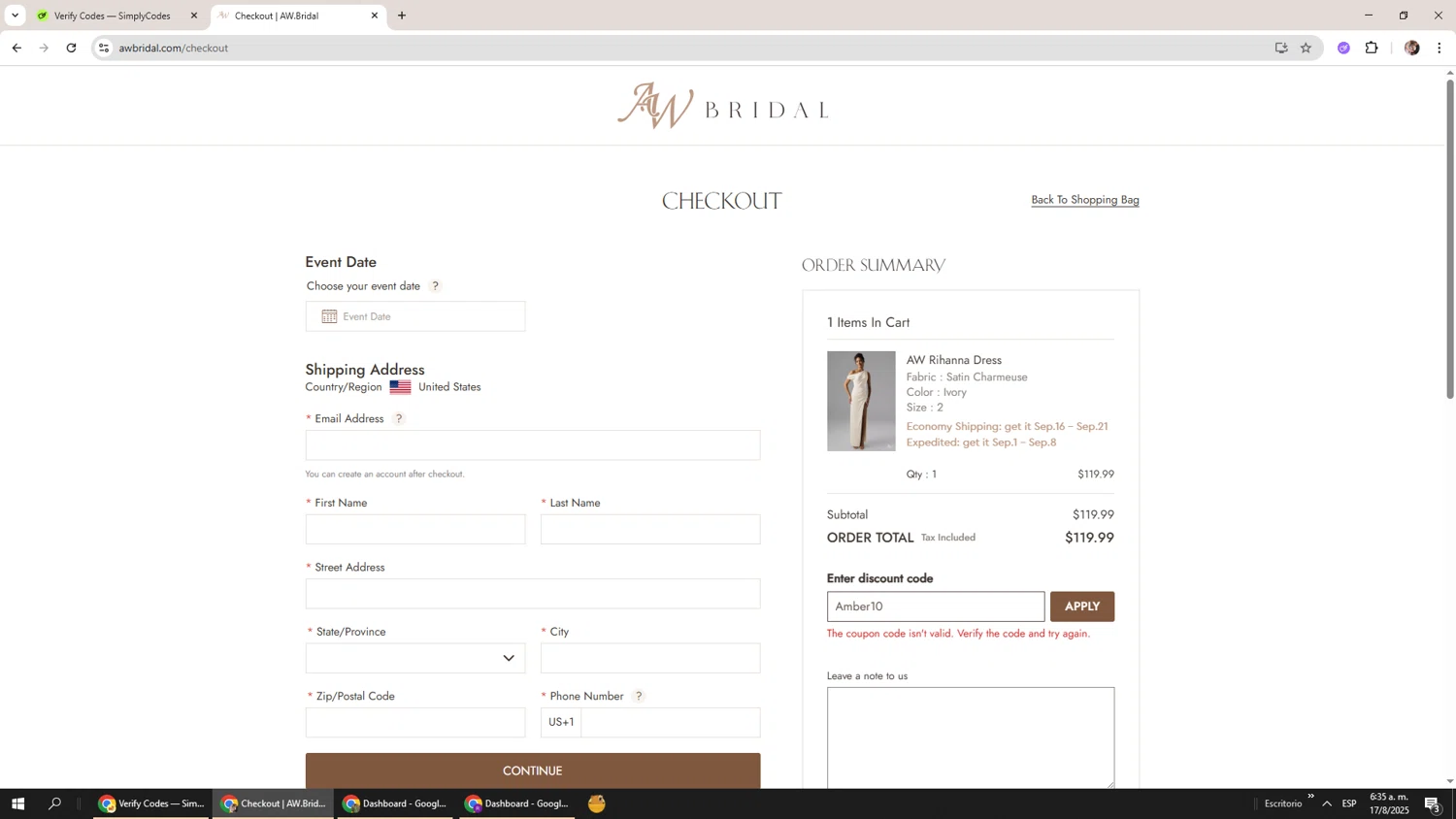
Task: Open the browser extensions puzzle icon
Action: point(1372,48)
